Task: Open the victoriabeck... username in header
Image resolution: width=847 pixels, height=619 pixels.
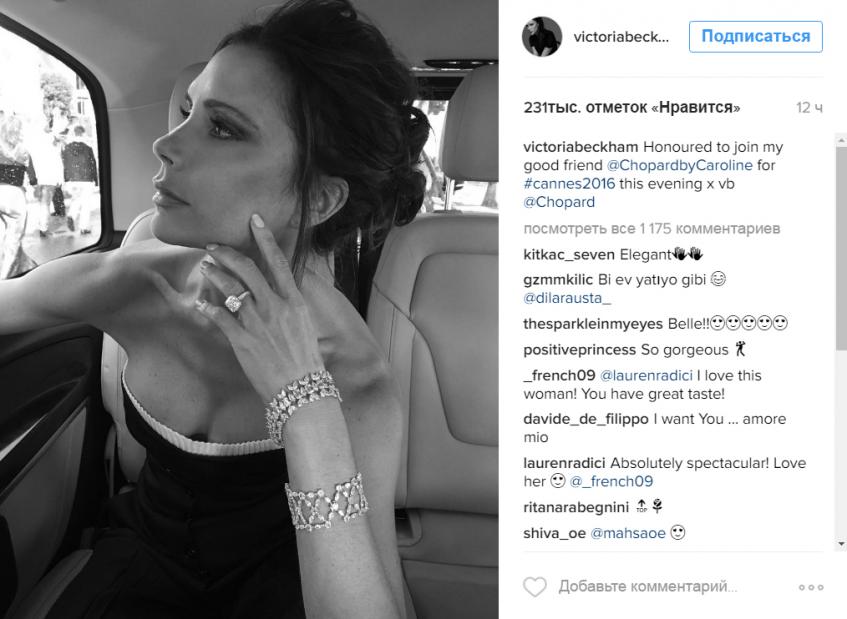Action: coord(621,37)
